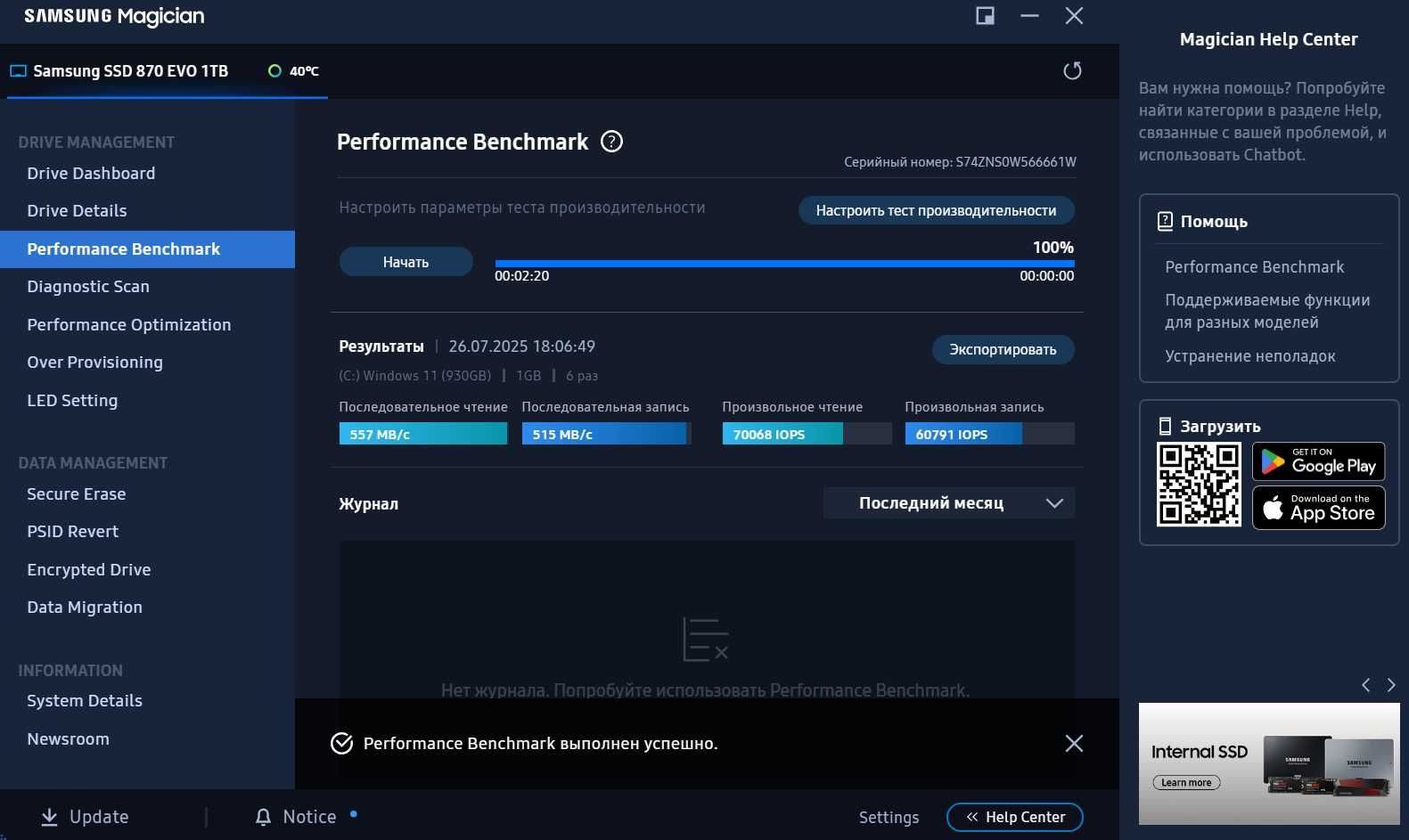The image size is (1409, 840).
Task: Click the 70068 IOPS random read bar
Action: pos(807,434)
